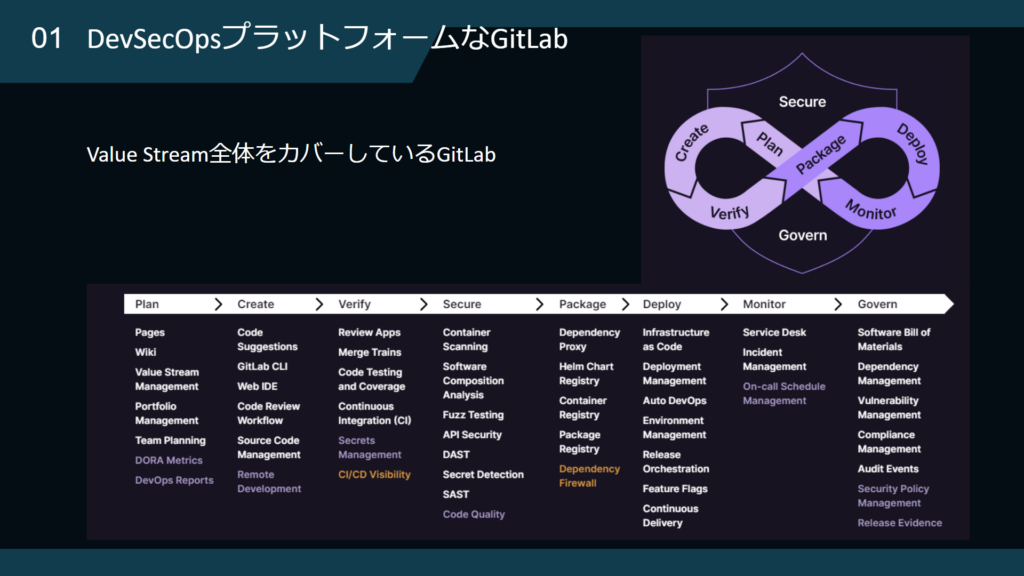Select "Merge Trains"
The height and width of the screenshot is (576, 1024).
370,352
